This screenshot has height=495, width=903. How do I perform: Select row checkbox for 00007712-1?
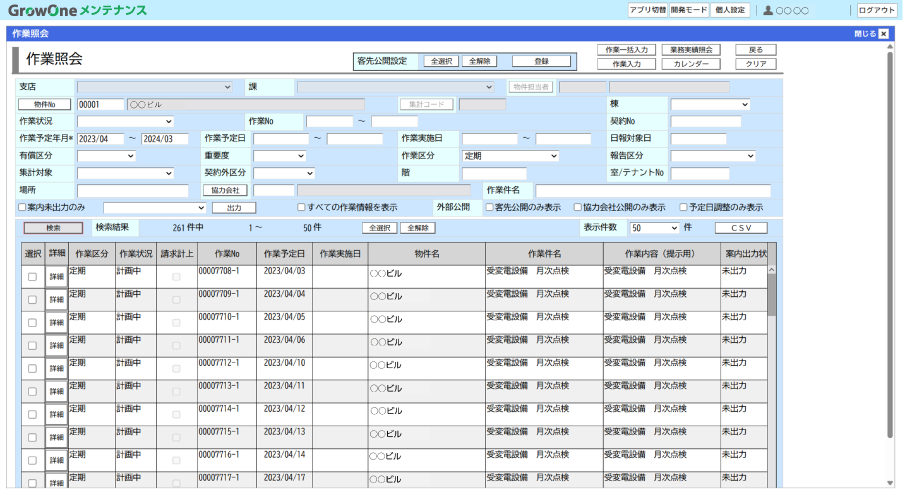tap(32, 368)
